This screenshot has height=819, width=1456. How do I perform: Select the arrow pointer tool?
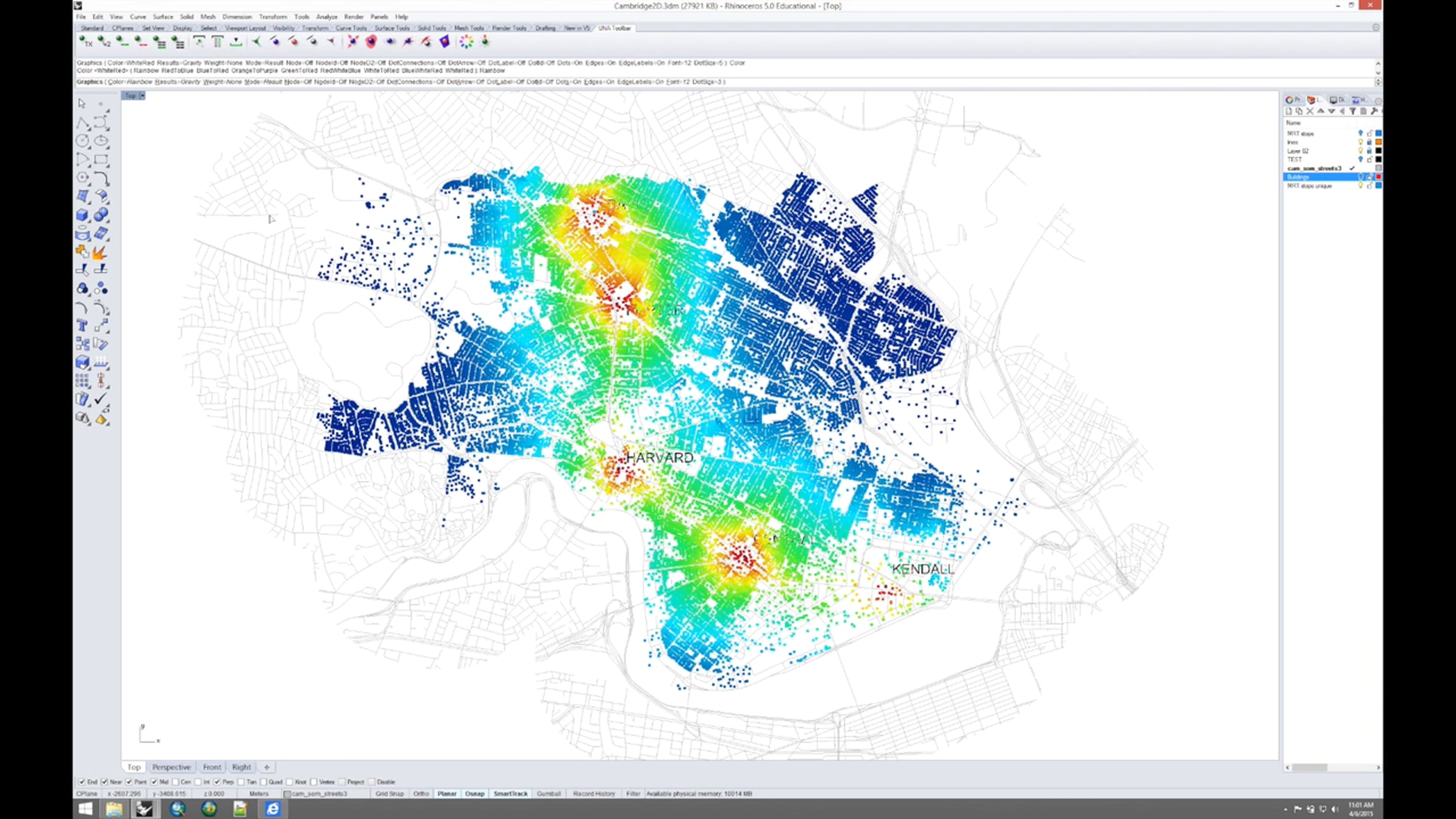point(83,104)
